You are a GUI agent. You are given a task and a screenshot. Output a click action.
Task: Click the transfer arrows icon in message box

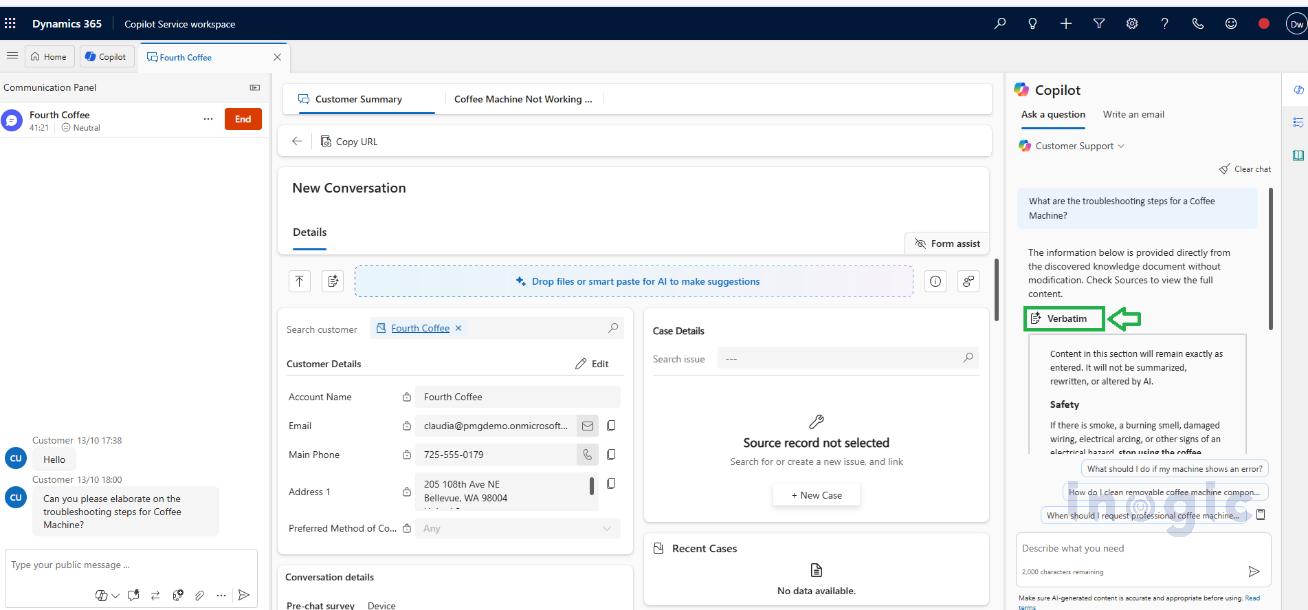(x=155, y=595)
